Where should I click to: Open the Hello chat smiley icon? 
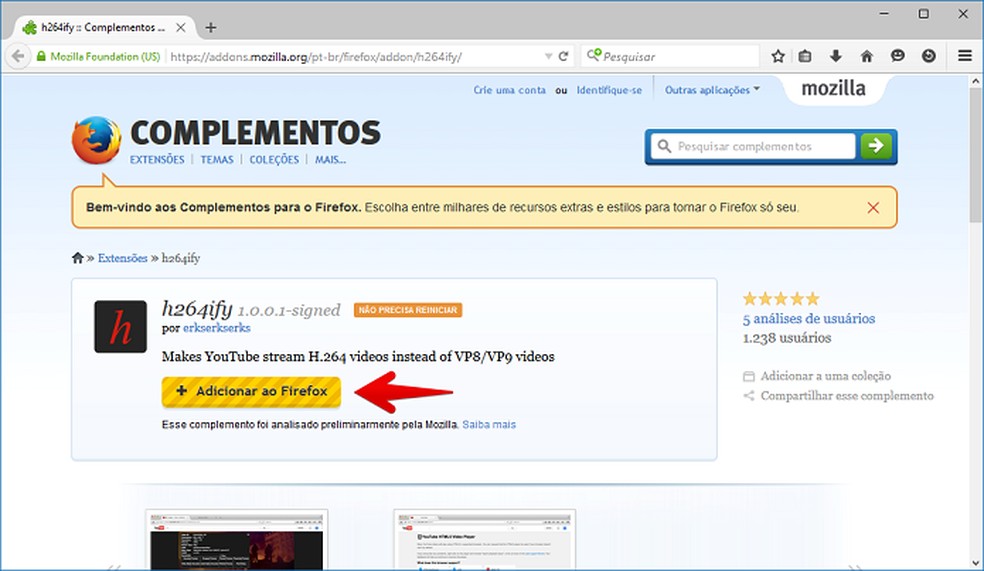pyautogui.click(x=898, y=56)
